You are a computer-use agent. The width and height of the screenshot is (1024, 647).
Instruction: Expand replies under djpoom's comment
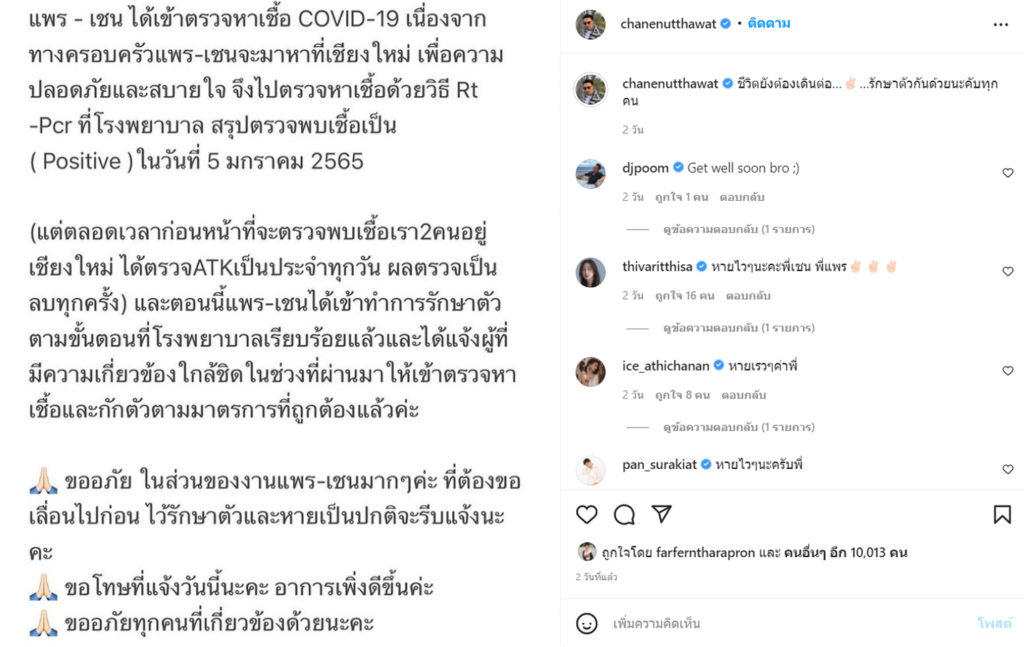click(739, 229)
